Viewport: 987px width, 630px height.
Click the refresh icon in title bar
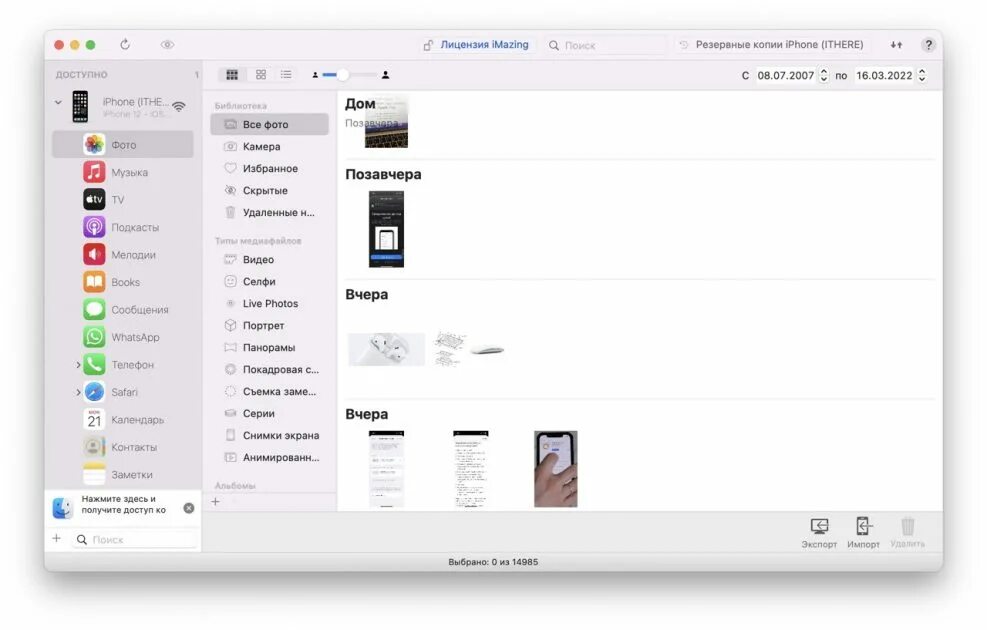click(125, 45)
